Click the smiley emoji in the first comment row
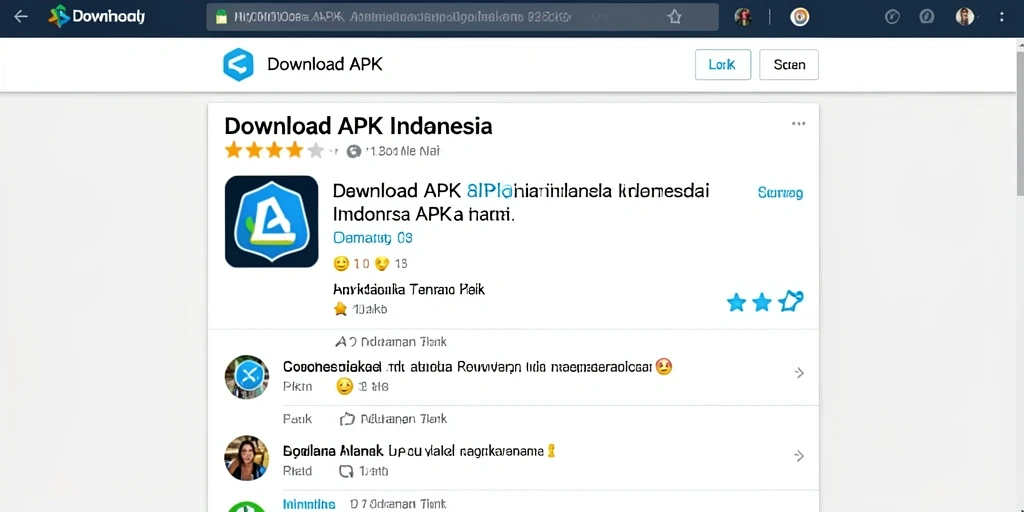 [x=344, y=387]
